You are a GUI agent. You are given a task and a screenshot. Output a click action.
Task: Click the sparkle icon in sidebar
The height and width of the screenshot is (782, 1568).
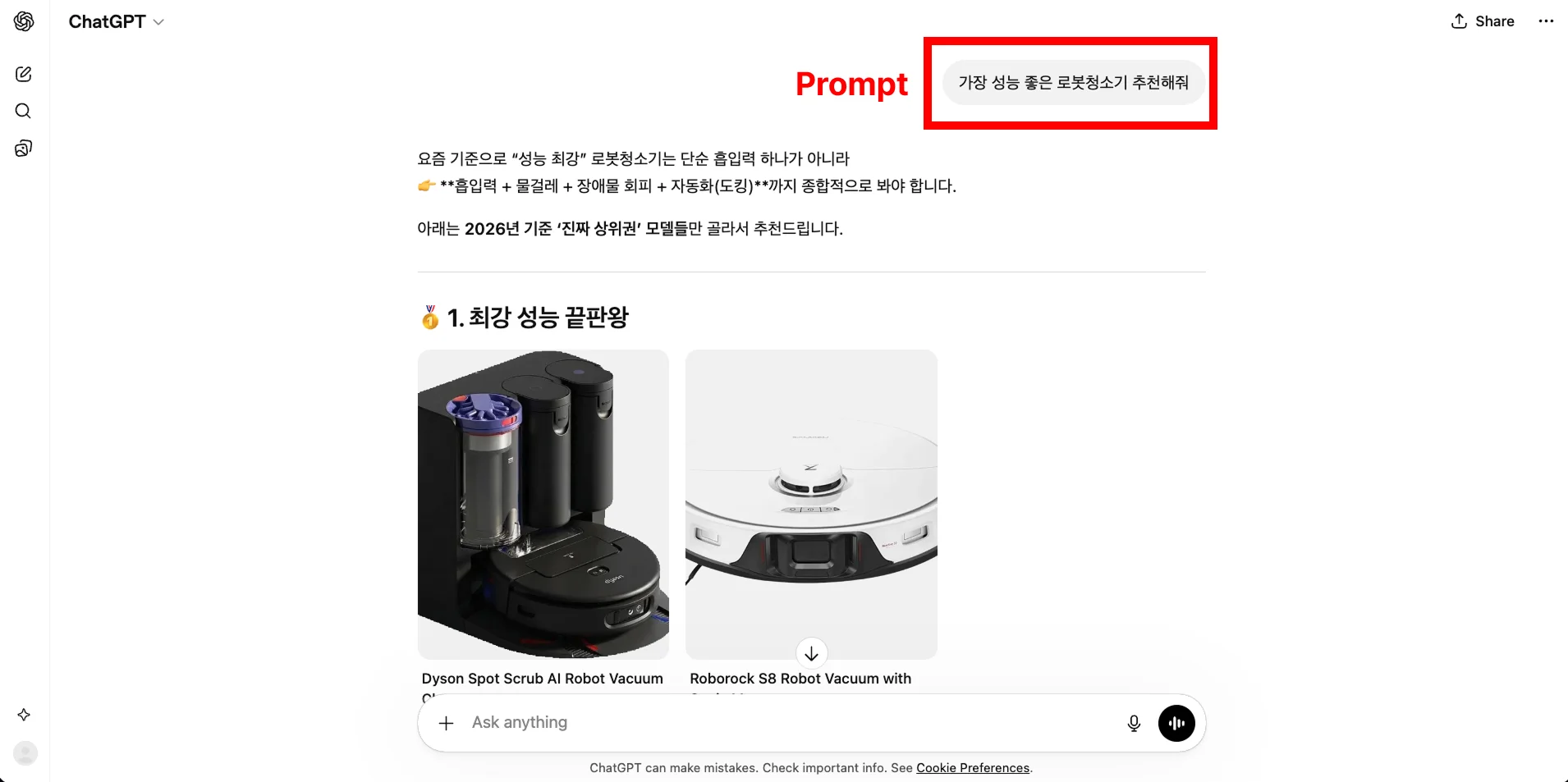click(24, 715)
